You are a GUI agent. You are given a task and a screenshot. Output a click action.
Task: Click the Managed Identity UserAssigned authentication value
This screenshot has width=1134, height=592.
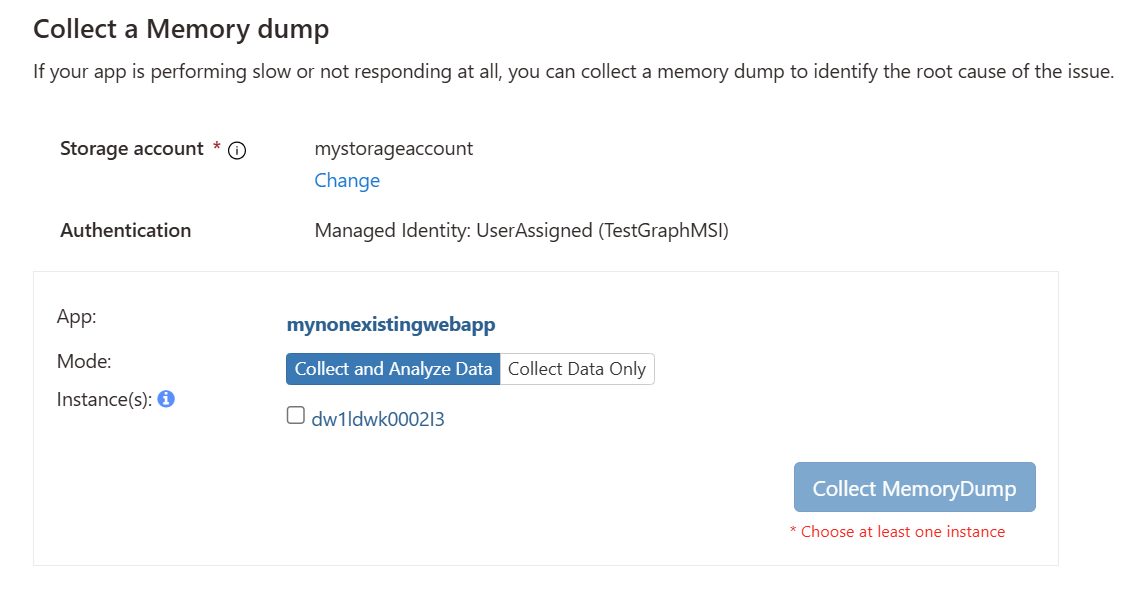click(x=521, y=231)
